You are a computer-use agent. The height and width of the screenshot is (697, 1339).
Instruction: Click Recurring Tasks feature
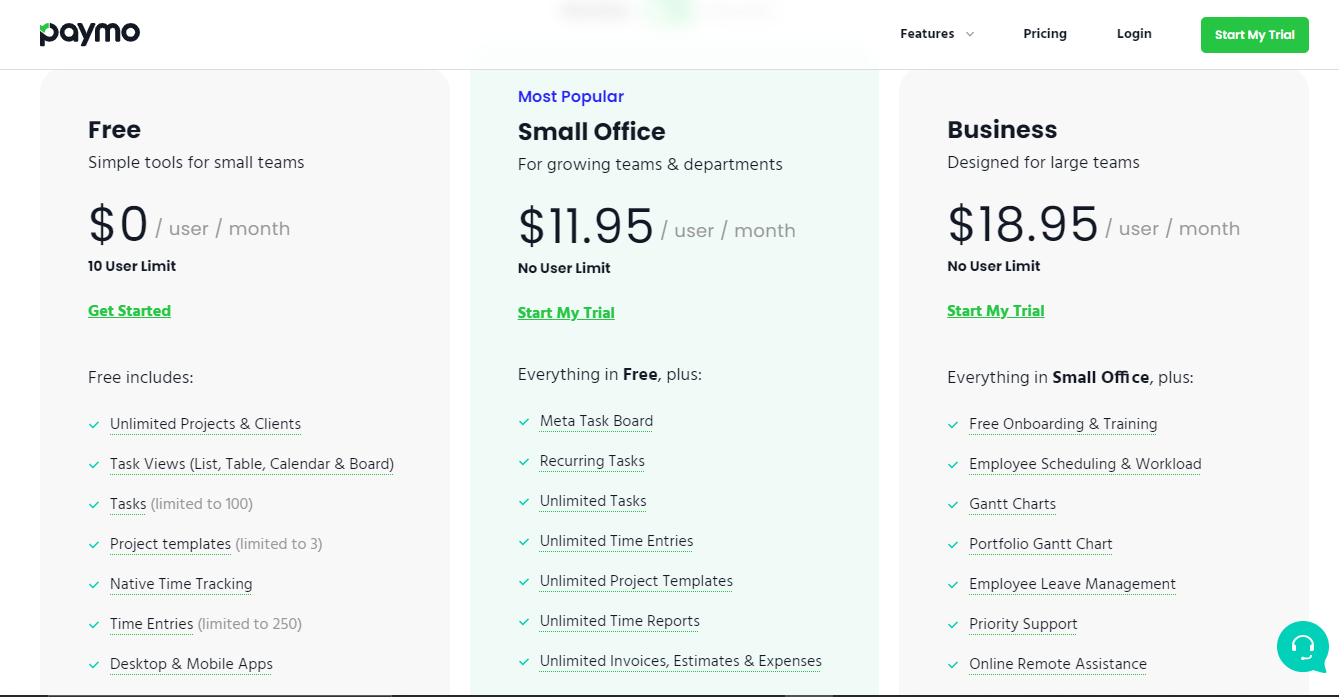click(592, 461)
